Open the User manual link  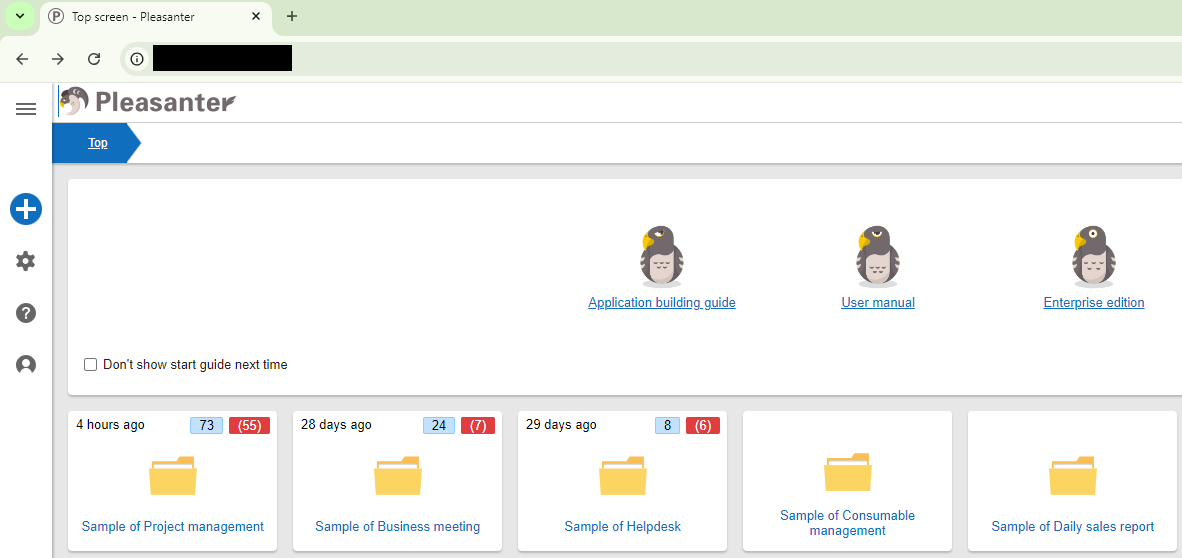pos(878,303)
